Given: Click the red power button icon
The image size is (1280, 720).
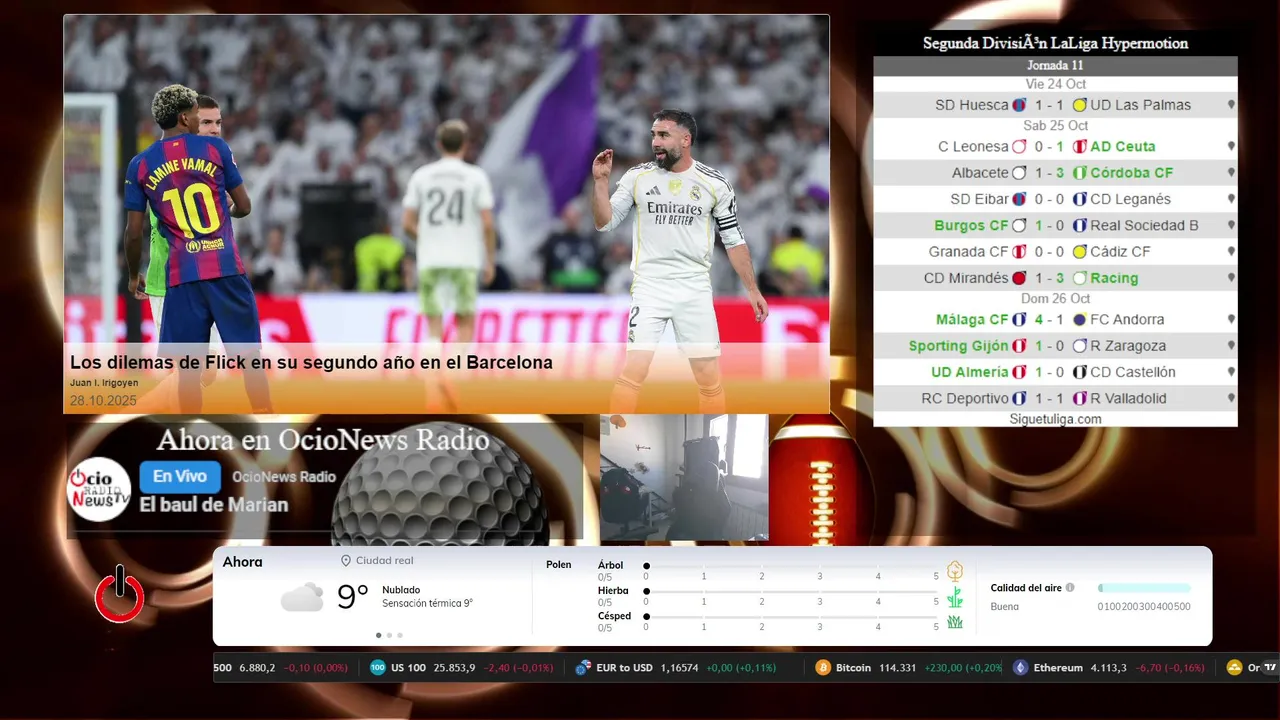Looking at the screenshot, I should (119, 596).
